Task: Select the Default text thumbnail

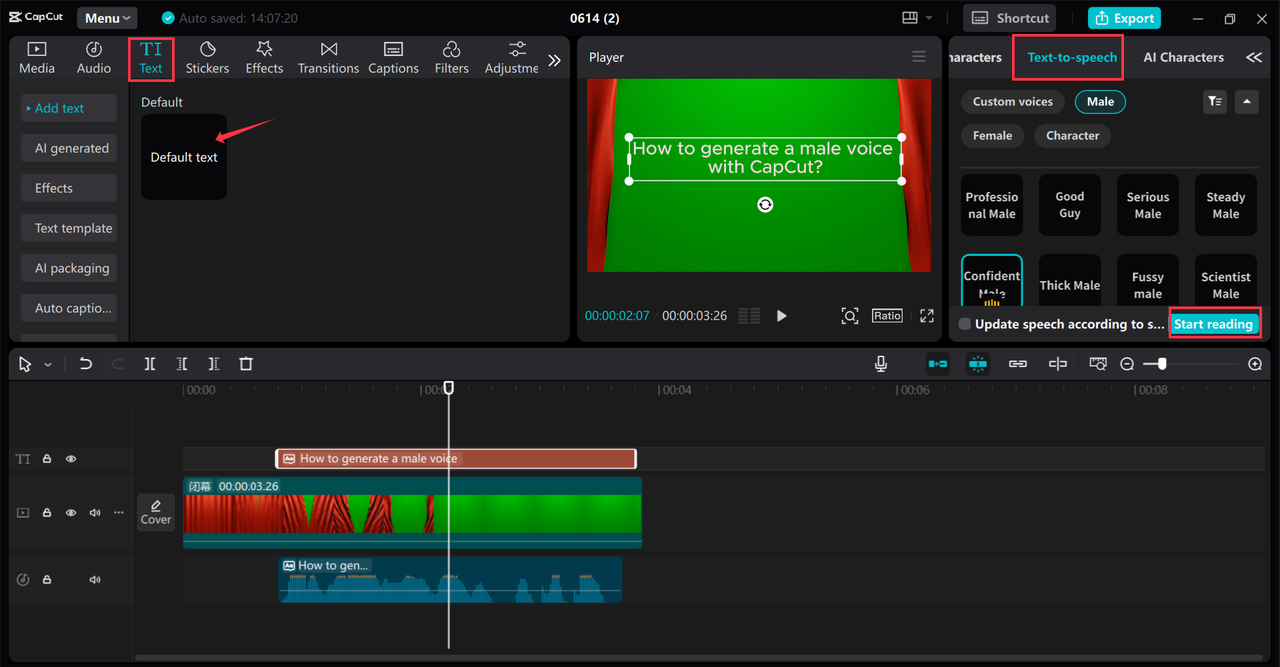Action: (x=184, y=157)
